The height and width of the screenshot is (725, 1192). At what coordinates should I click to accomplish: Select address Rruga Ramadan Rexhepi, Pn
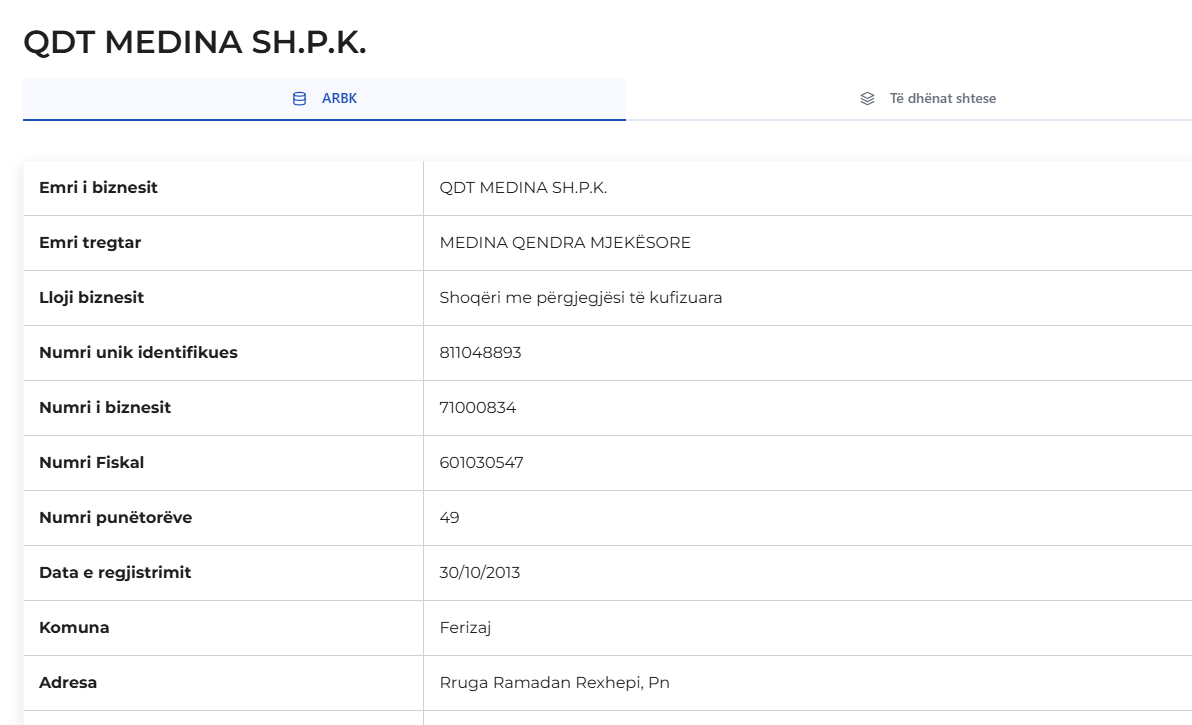tap(554, 682)
